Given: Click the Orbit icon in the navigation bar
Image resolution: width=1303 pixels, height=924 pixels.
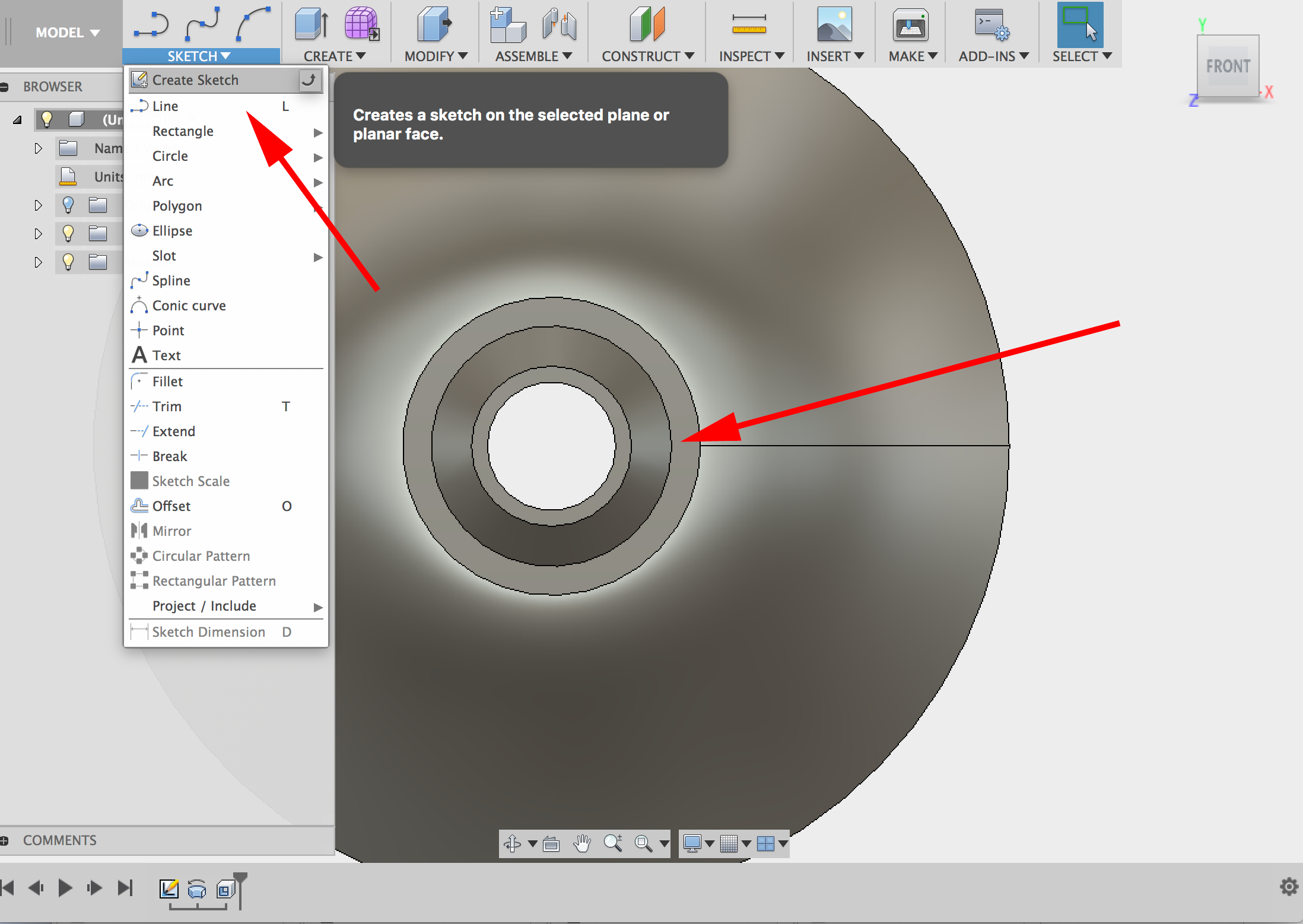Looking at the screenshot, I should (512, 843).
